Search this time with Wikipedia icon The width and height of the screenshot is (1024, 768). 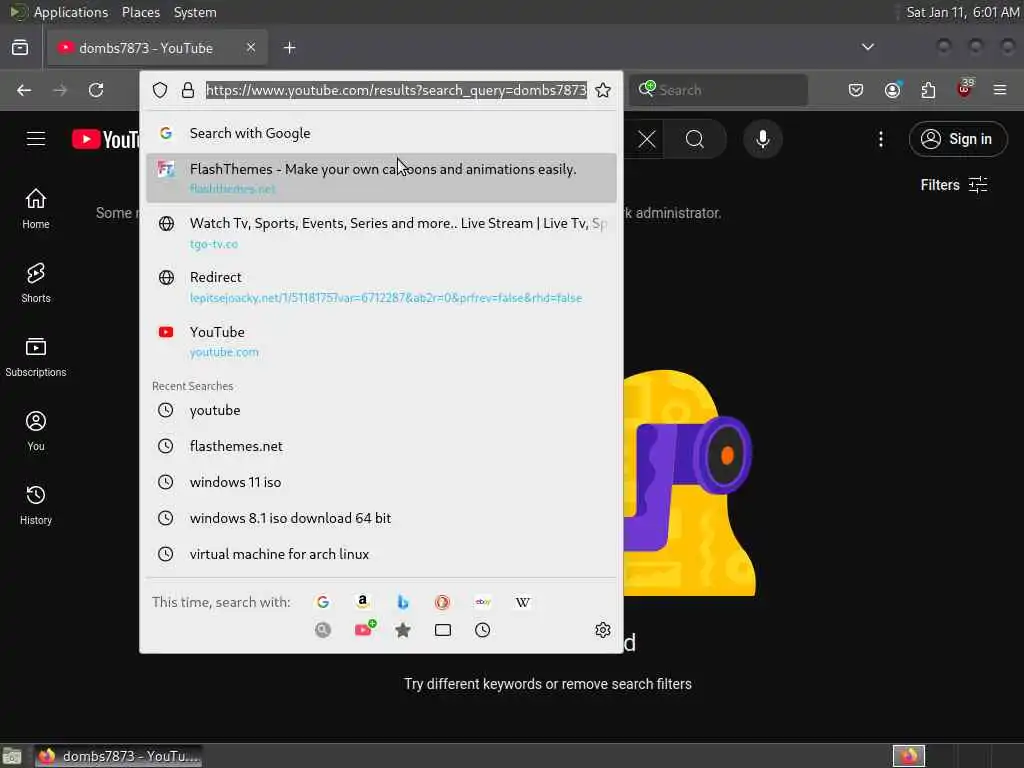[522, 602]
